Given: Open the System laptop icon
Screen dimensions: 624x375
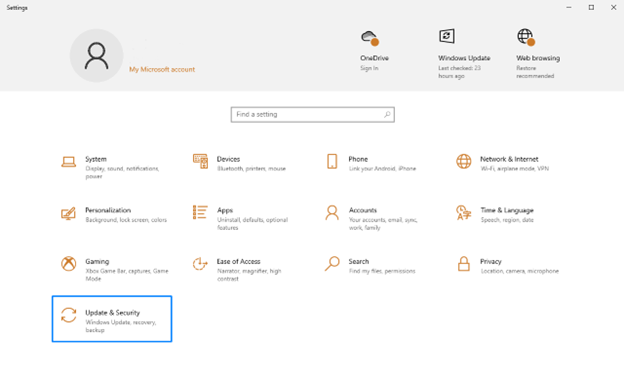Looking at the screenshot, I should coord(68,162).
